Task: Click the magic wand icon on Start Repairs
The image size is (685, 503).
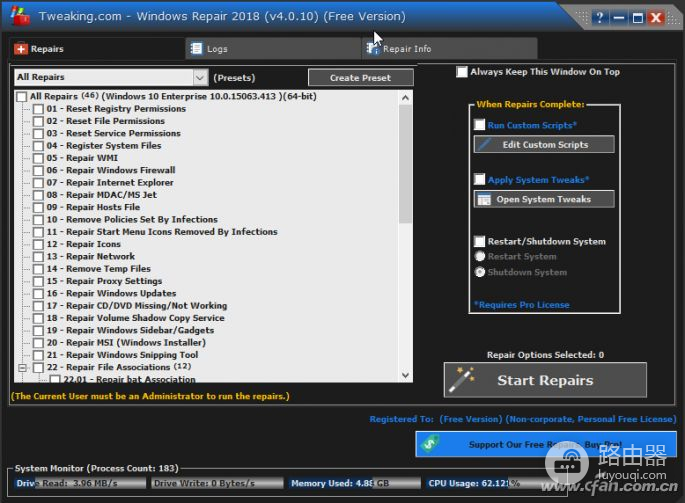Action: (x=463, y=380)
